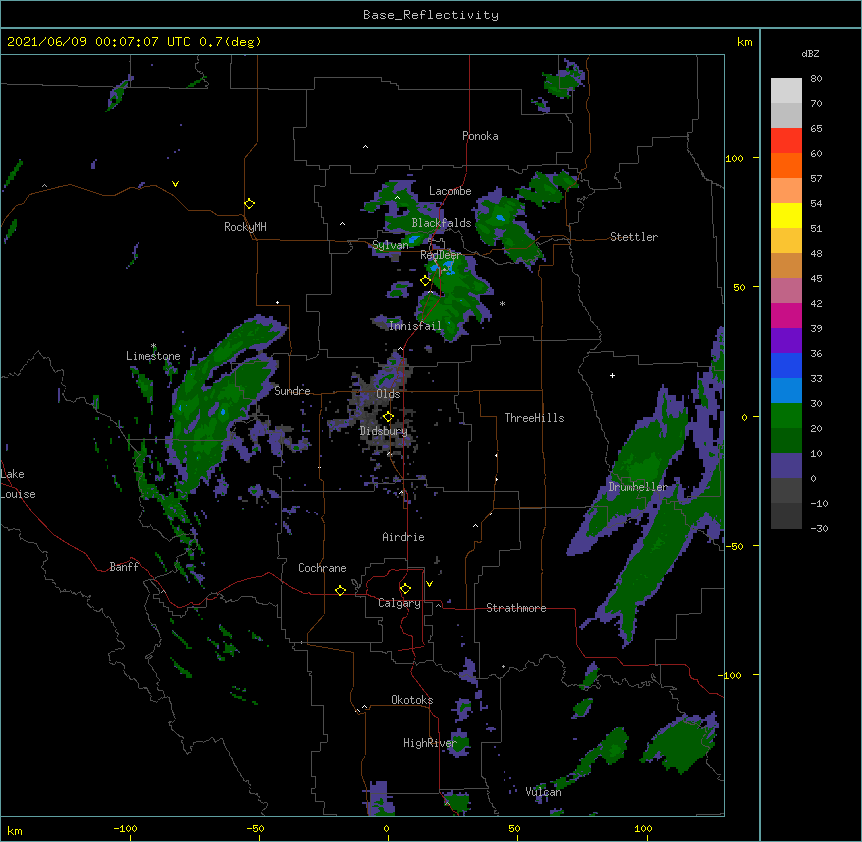The height and width of the screenshot is (842, 862).
Task: Click the HighRiver town label
Action: 430,743
